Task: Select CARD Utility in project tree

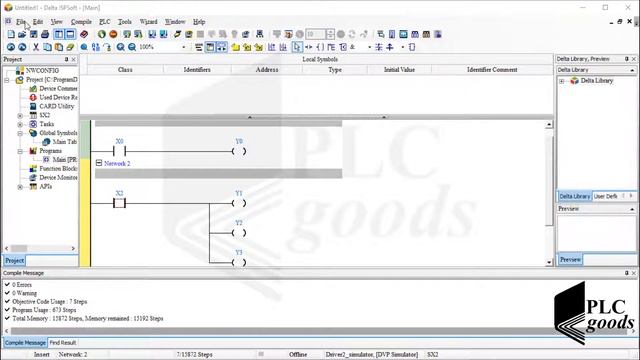Action: coord(56,106)
